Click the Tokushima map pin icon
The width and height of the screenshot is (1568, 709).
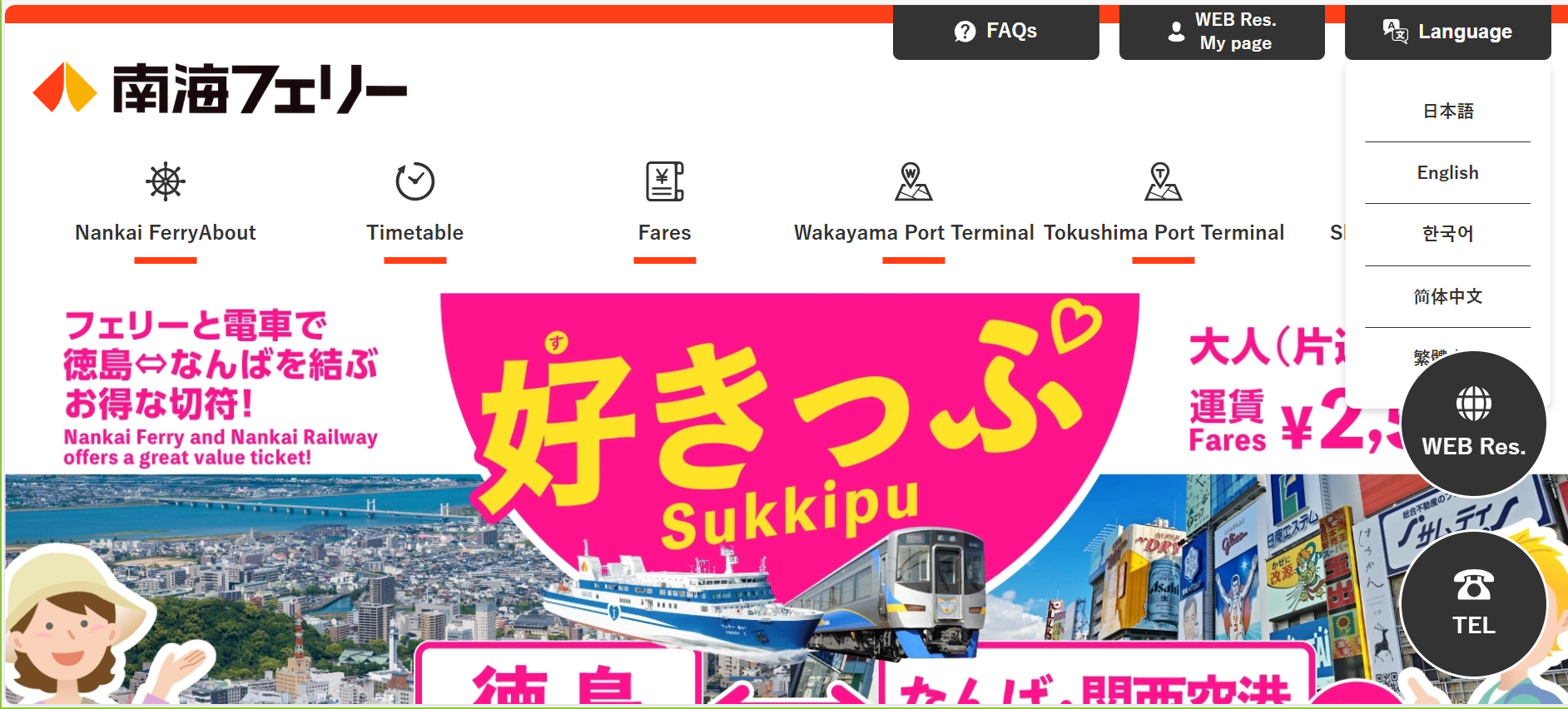click(1163, 181)
